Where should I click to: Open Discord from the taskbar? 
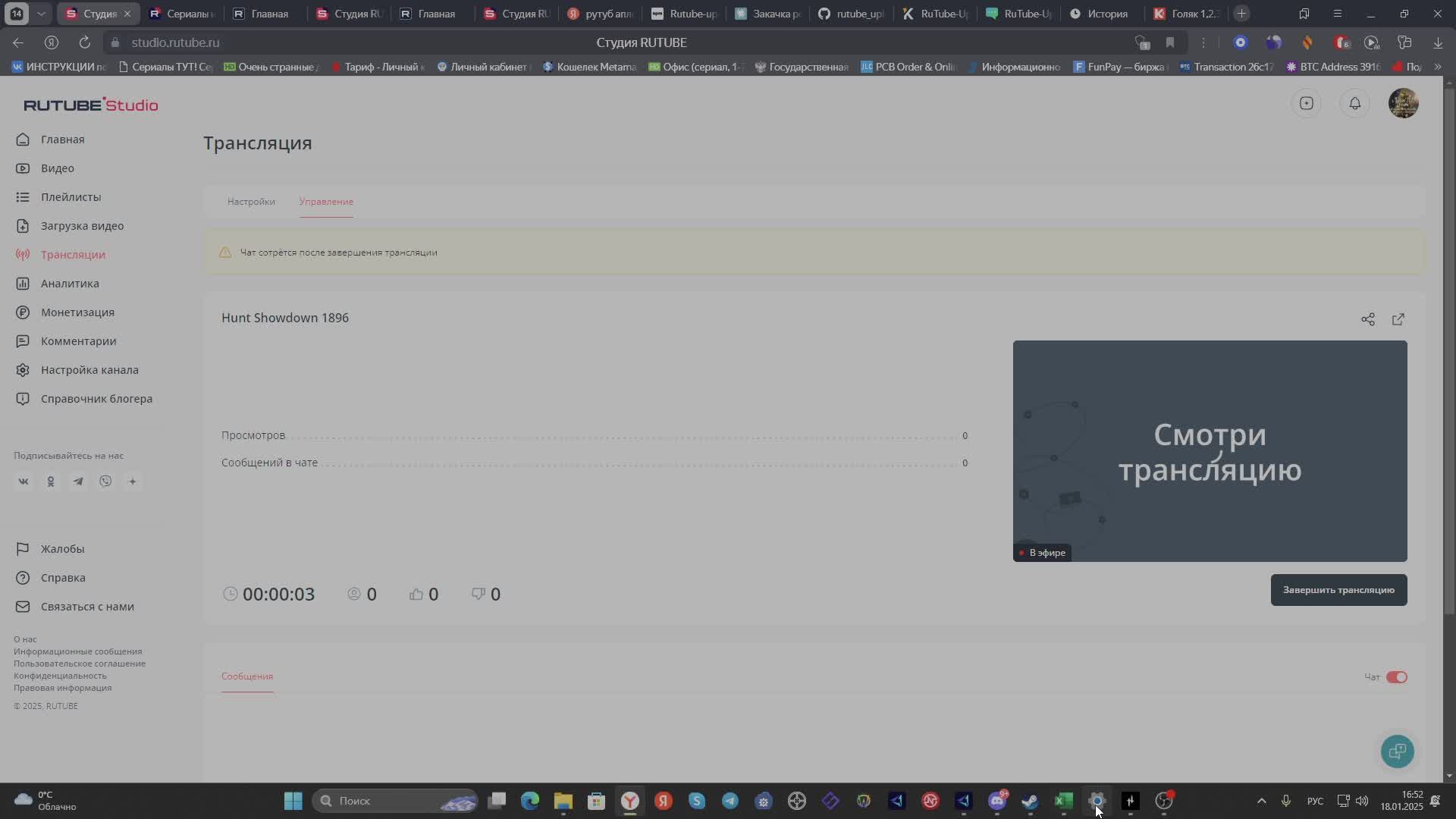[997, 801]
